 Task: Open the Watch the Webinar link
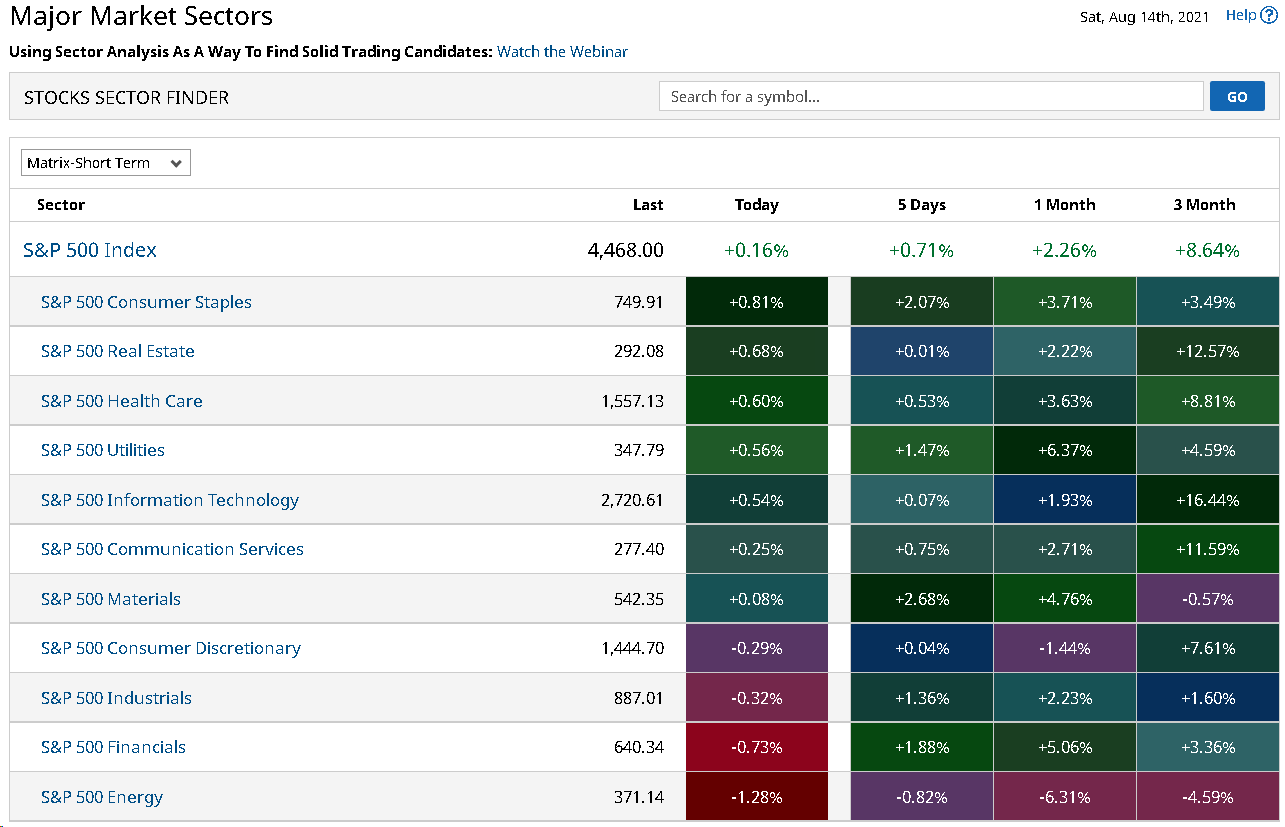562,52
